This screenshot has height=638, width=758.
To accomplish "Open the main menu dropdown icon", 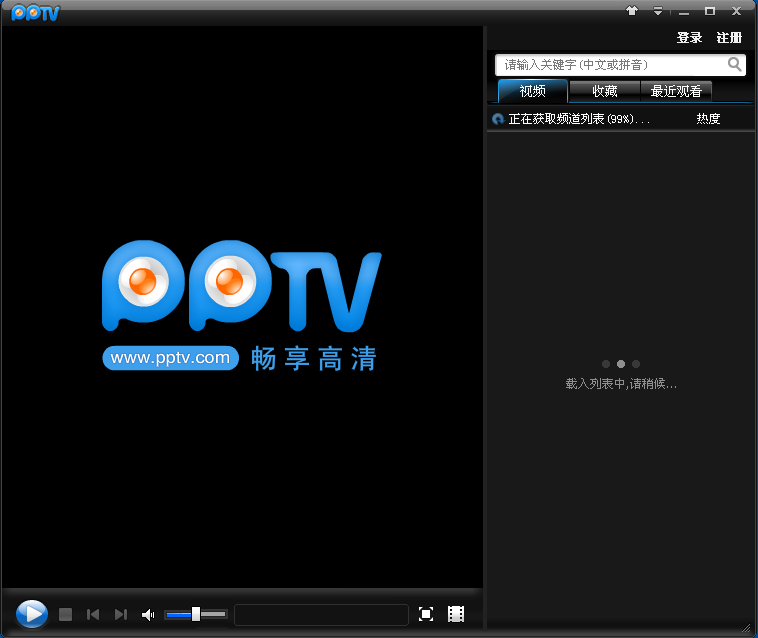I will pyautogui.click(x=658, y=11).
